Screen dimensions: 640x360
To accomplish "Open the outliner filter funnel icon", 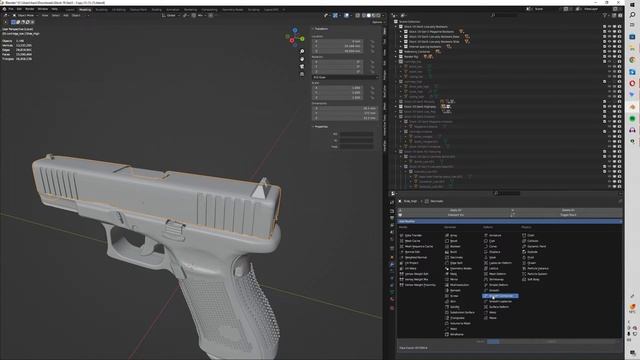I will (x=605, y=16).
